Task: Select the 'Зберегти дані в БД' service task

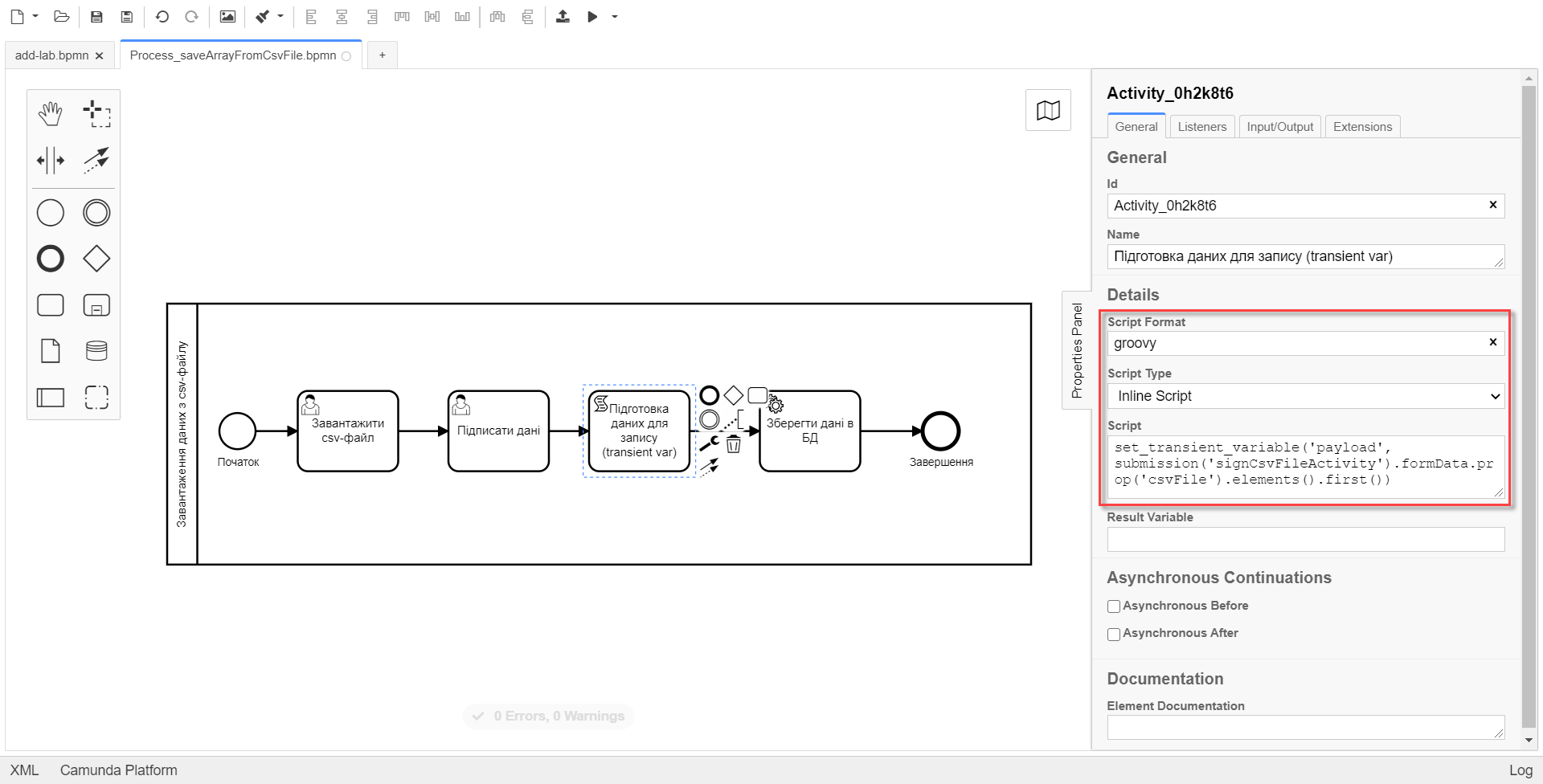Action: tap(810, 431)
